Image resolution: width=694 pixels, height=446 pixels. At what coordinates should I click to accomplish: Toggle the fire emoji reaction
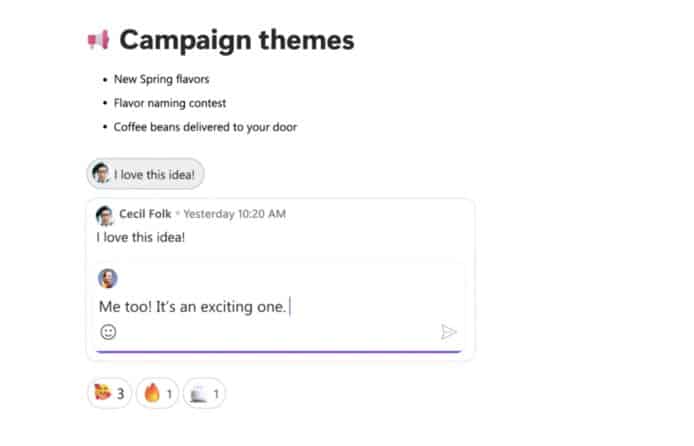[x=158, y=394]
